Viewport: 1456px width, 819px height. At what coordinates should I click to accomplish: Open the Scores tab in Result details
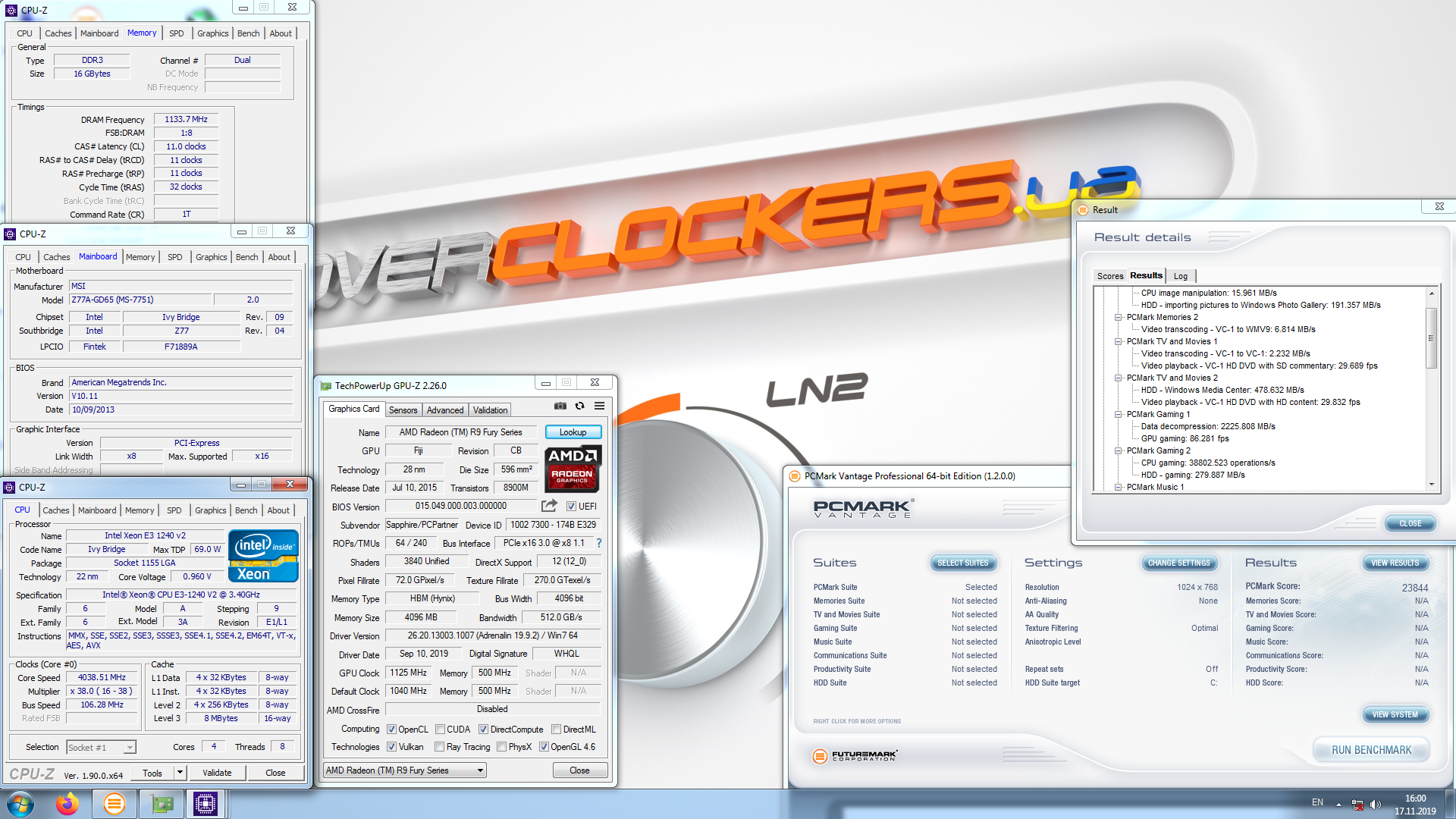[x=1109, y=276]
